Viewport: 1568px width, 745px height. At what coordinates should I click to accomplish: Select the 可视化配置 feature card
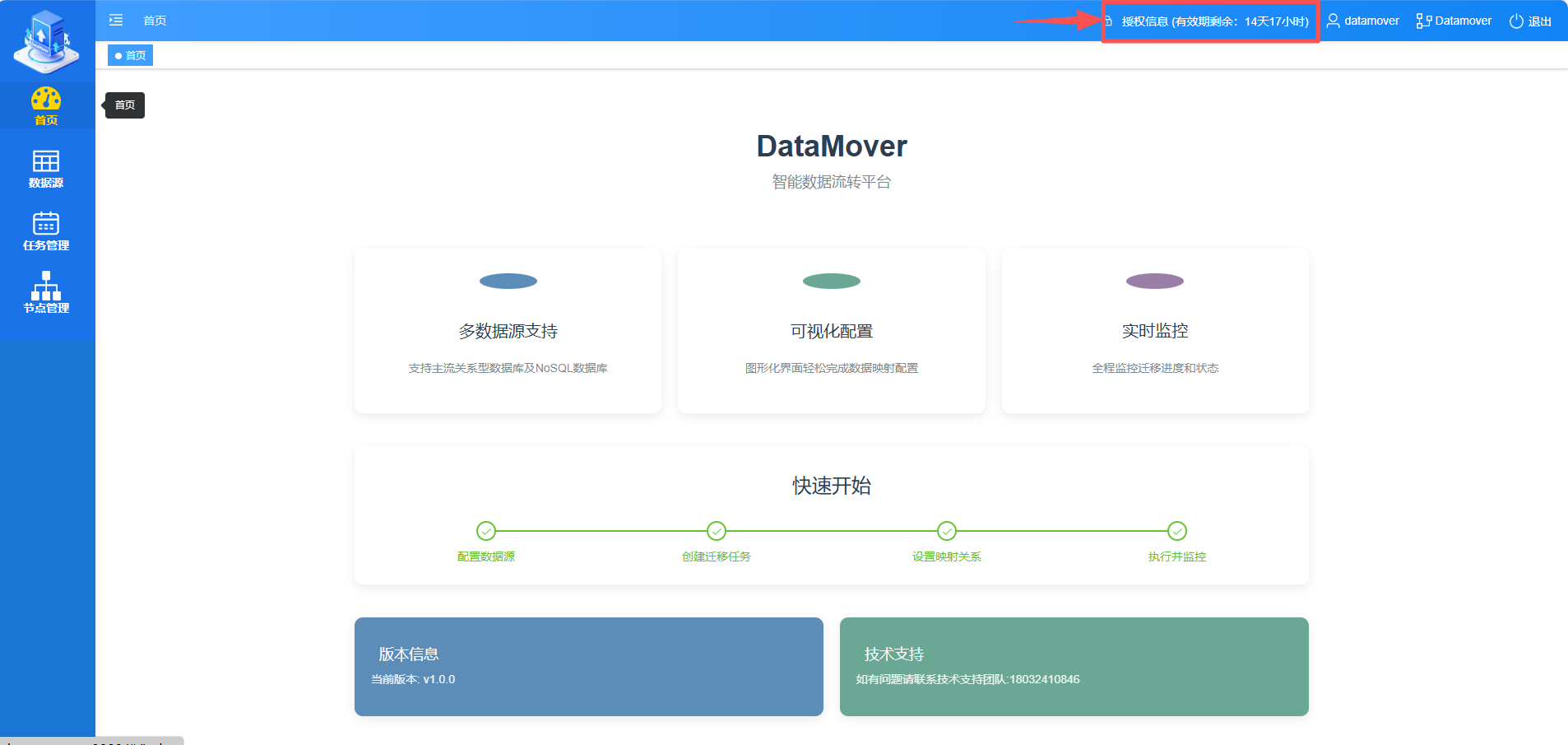tap(831, 331)
